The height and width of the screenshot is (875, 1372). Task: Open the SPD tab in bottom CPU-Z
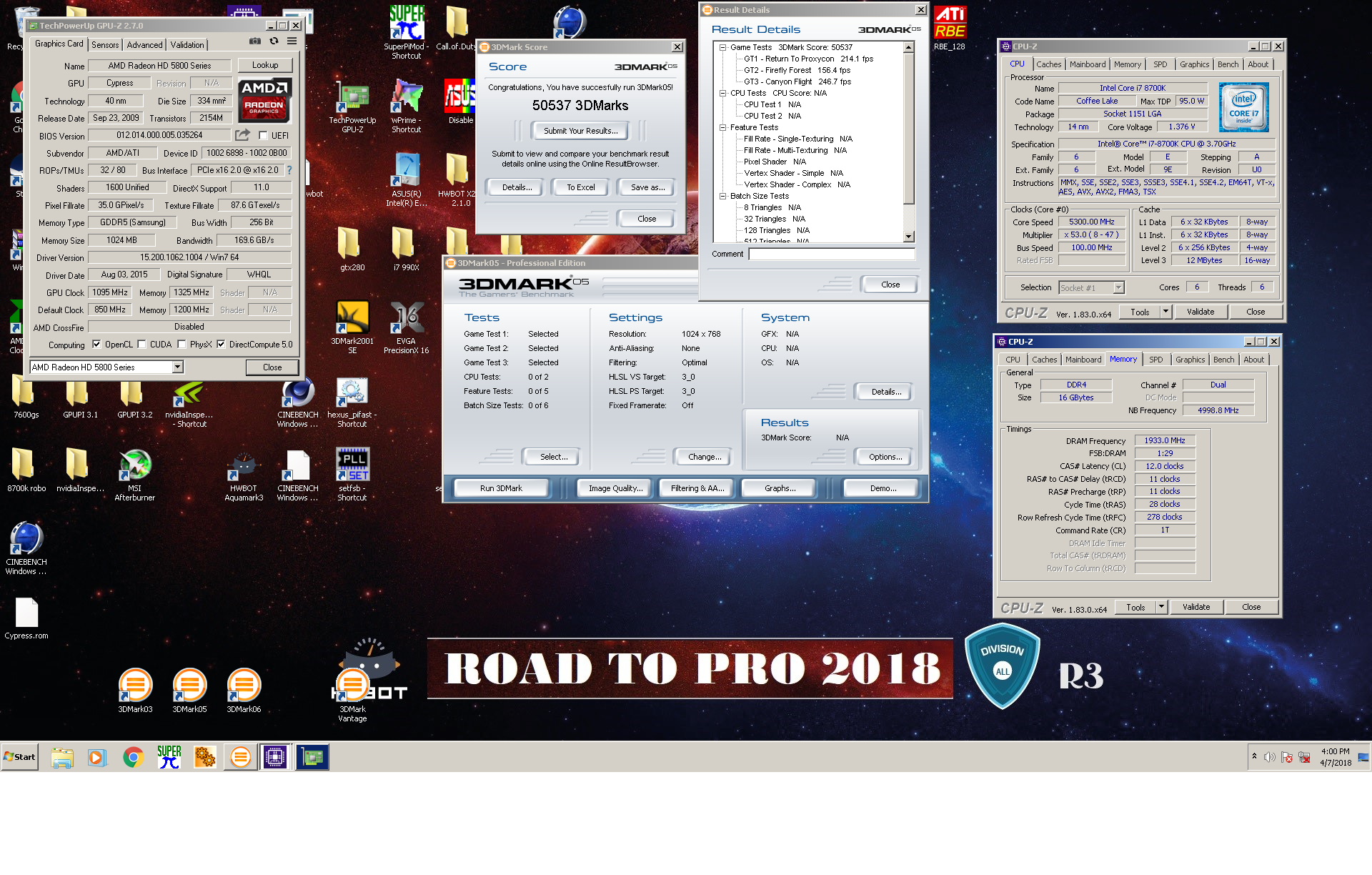(x=1155, y=360)
